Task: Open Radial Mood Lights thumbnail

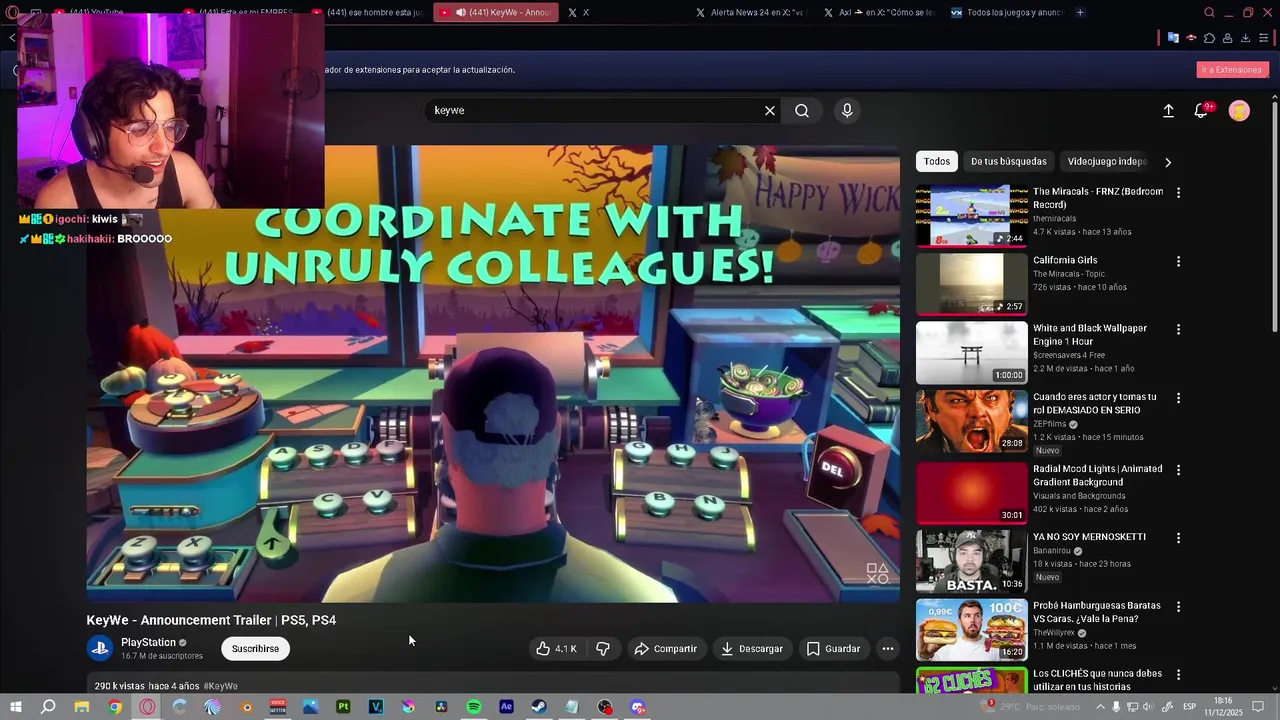Action: click(x=972, y=492)
